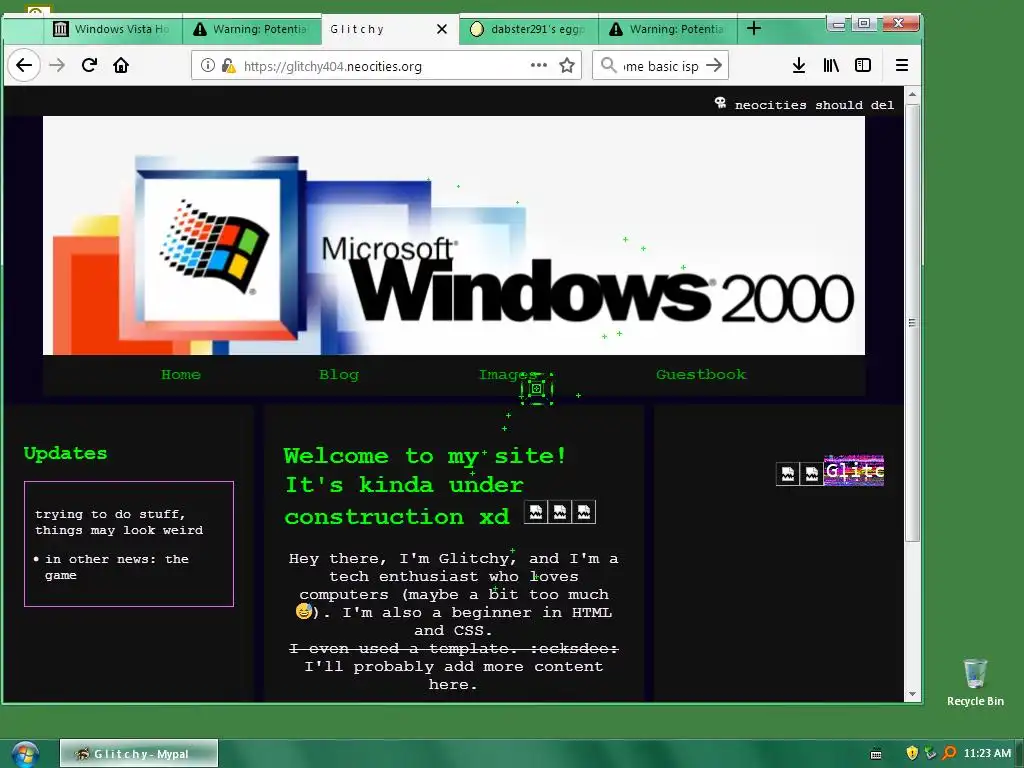Screen dimensions: 1024x768
Task: Click first broken image beside Glitc badge
Action: [788, 474]
